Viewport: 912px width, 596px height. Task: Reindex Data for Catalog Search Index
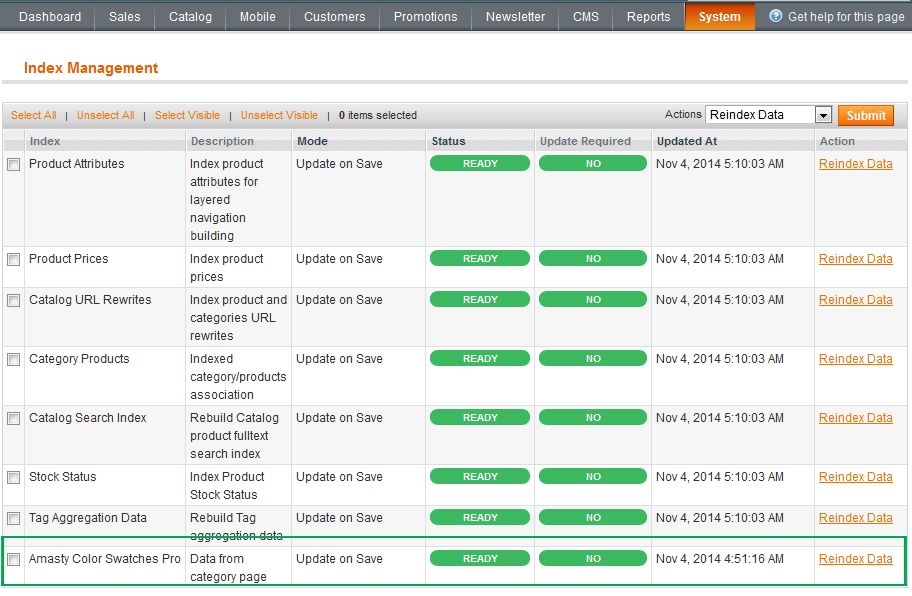pyautogui.click(x=855, y=418)
